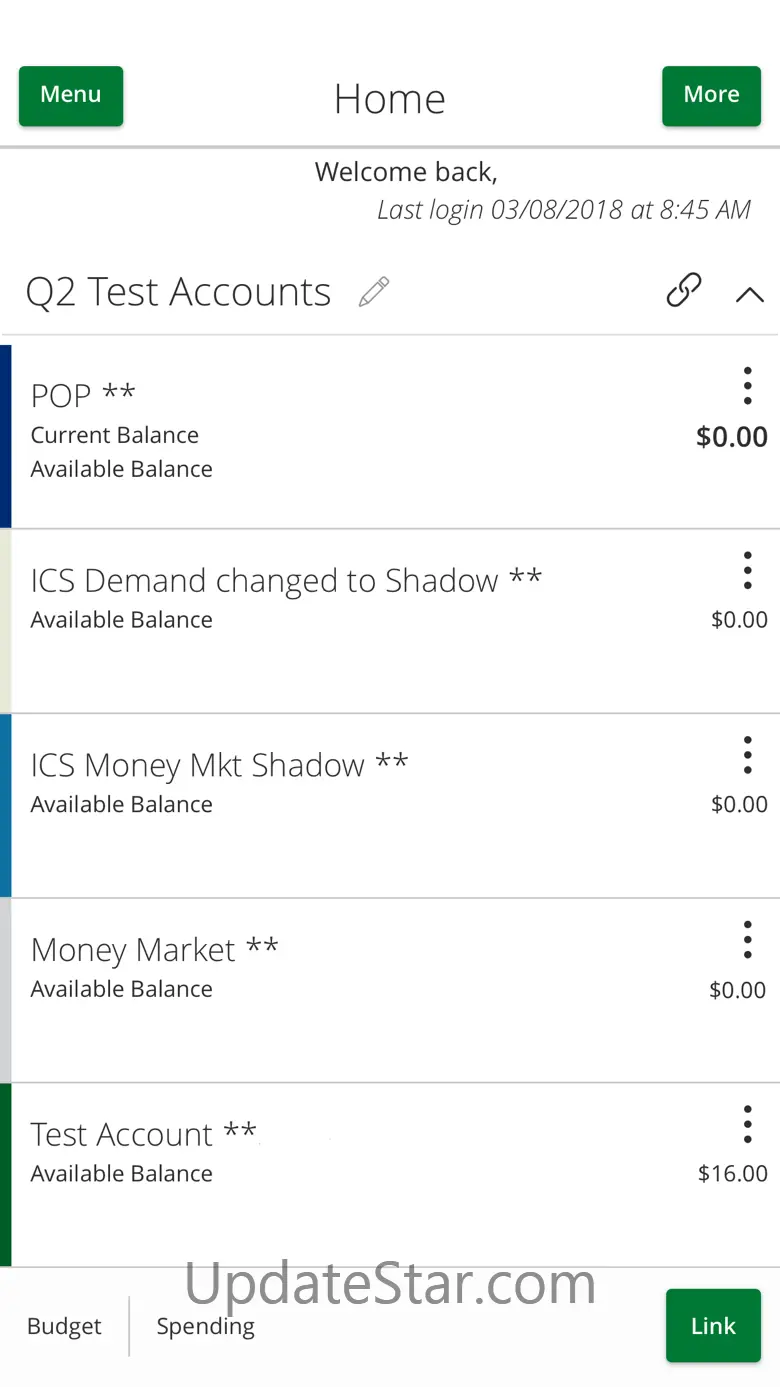Click the green Test Account color bar
The width and height of the screenshot is (780, 1387).
[6, 1174]
